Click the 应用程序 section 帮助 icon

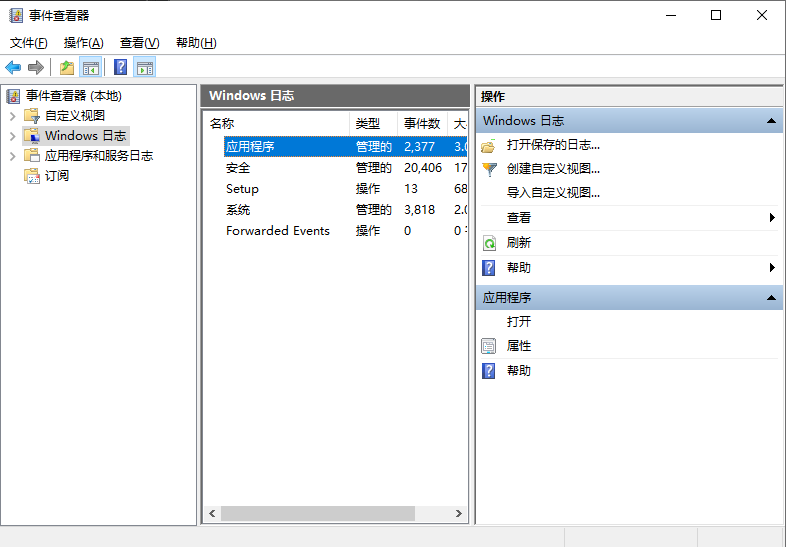(x=489, y=371)
